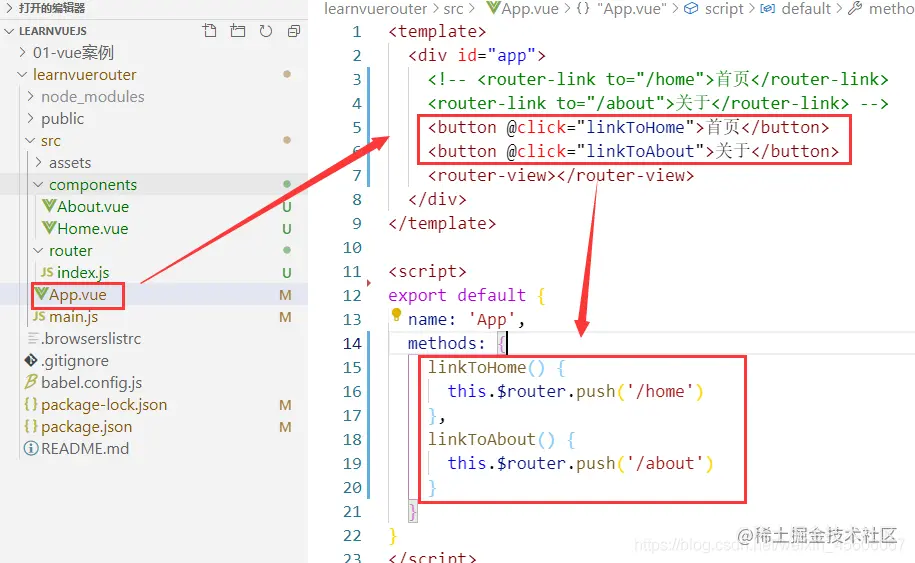Click the New Folder icon in explorer header
Screen dimensions: 915x563
tap(238, 31)
